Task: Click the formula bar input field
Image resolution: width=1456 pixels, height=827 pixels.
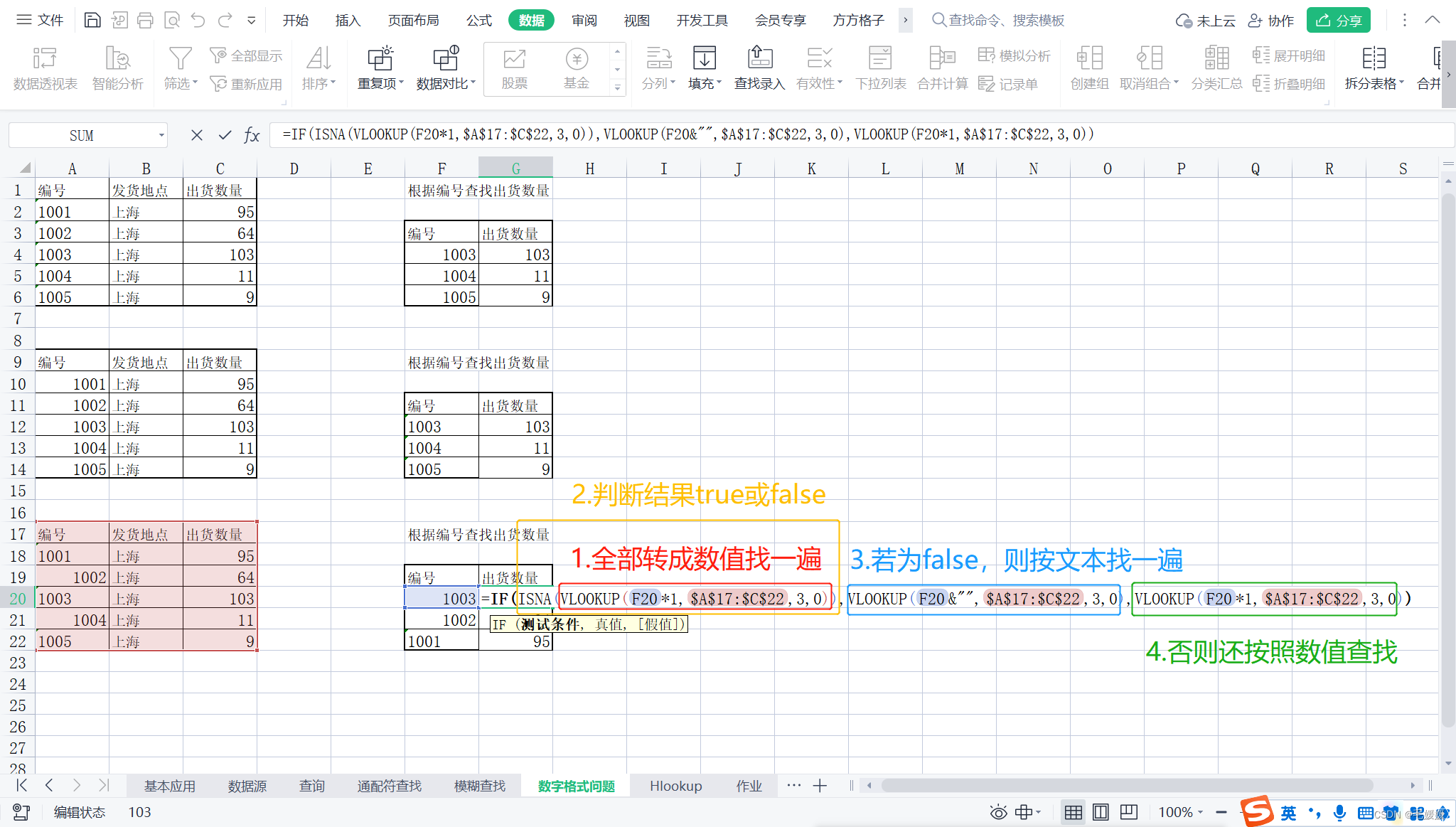Action: [x=860, y=134]
